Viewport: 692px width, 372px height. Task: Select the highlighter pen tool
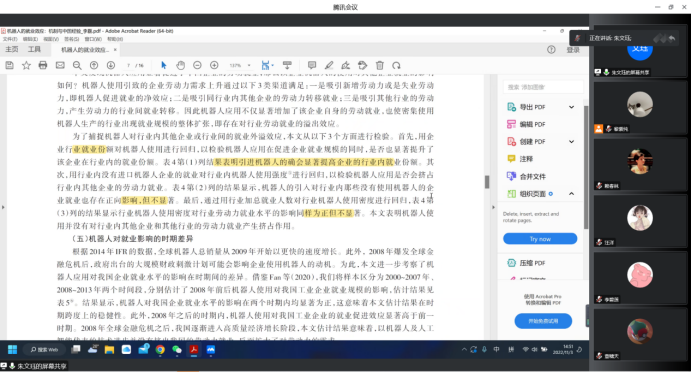(x=329, y=65)
